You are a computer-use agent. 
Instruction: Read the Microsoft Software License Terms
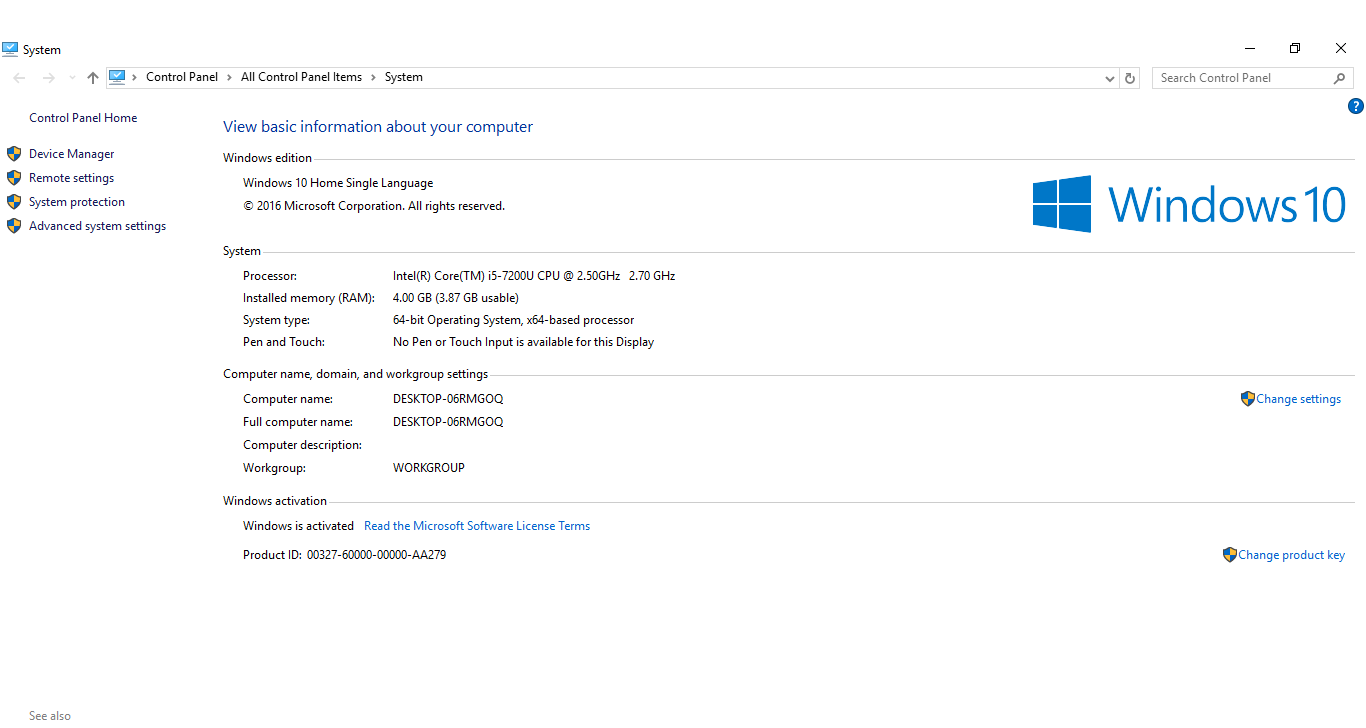(477, 526)
